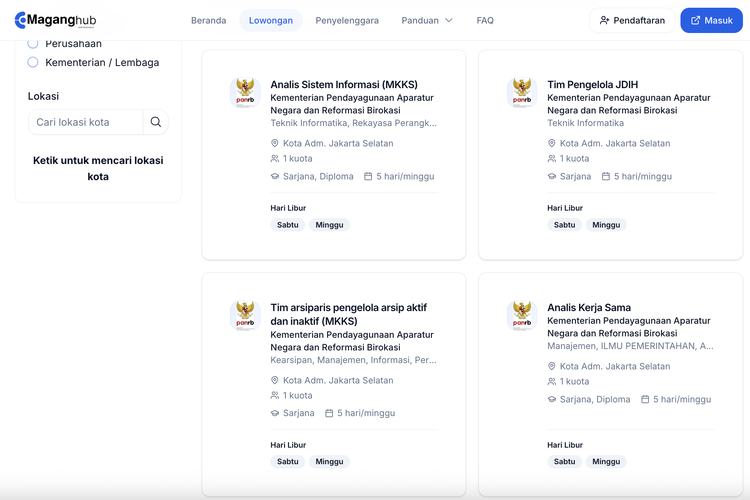Click calendar icon on Analis Sistem Informasi card

pos(368,176)
